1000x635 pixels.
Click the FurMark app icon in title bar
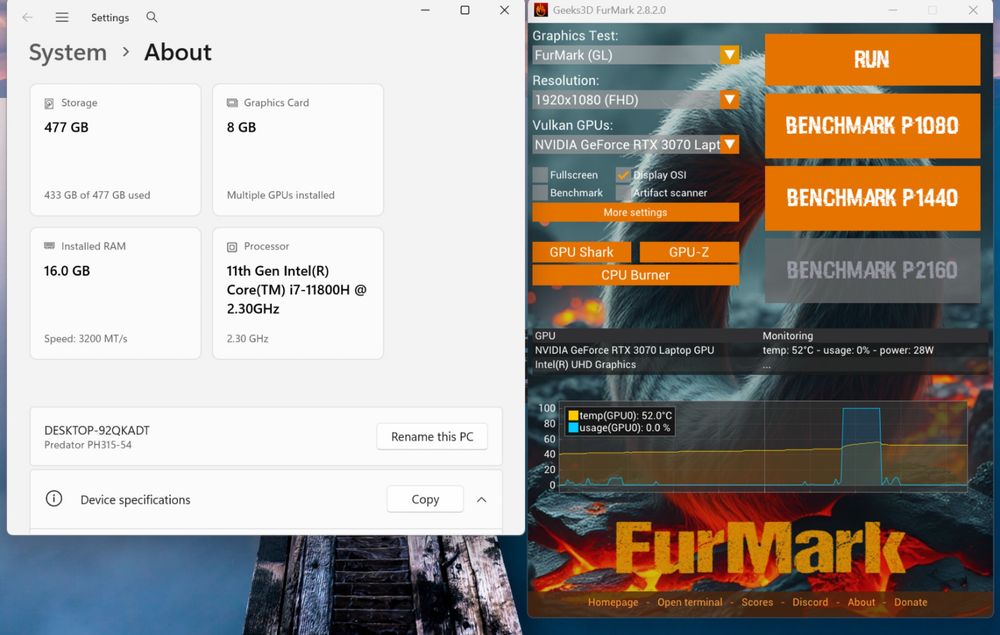click(541, 10)
